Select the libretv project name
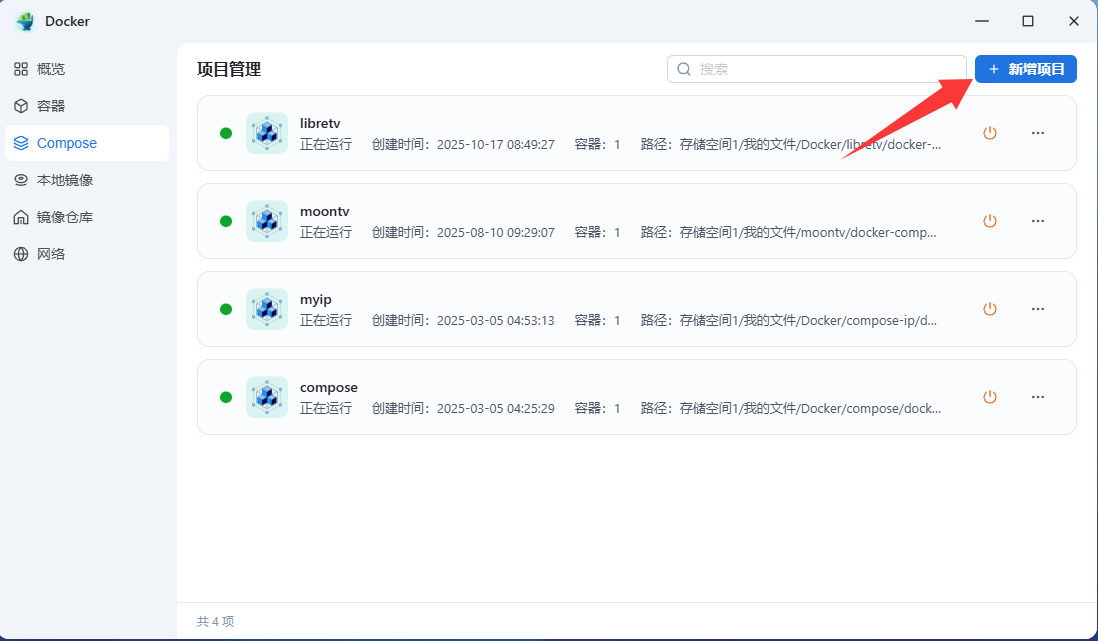The width and height of the screenshot is (1098, 641). coord(320,123)
